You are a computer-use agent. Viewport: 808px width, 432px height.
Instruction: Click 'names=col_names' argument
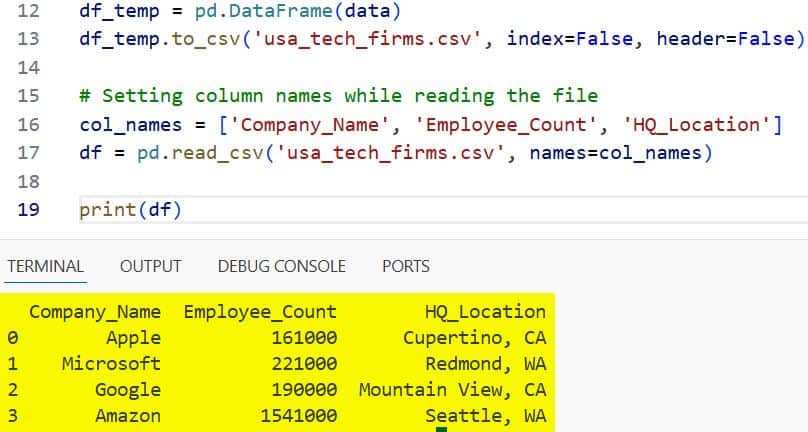[x=615, y=153]
